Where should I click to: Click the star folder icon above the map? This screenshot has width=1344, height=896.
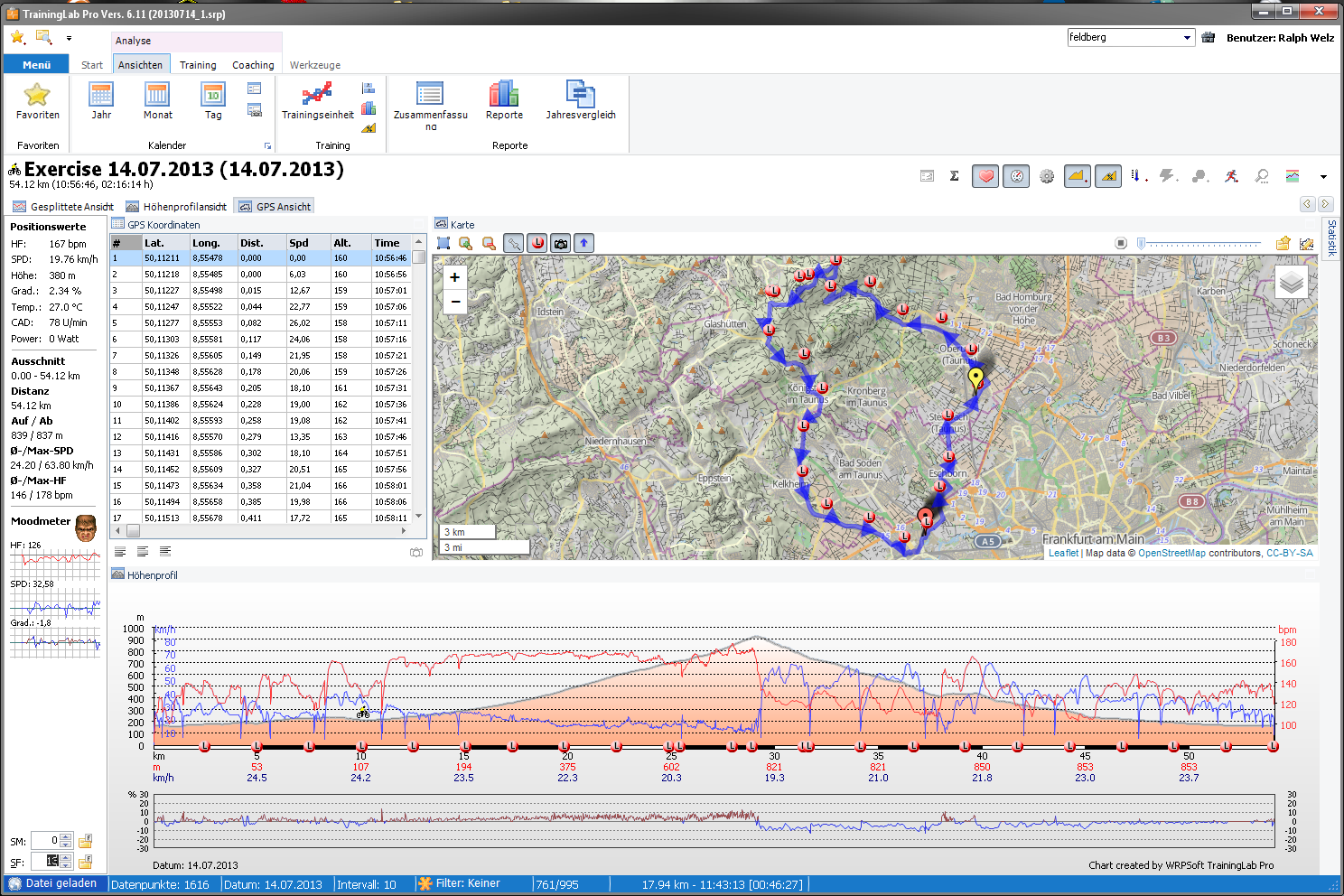tap(1283, 243)
